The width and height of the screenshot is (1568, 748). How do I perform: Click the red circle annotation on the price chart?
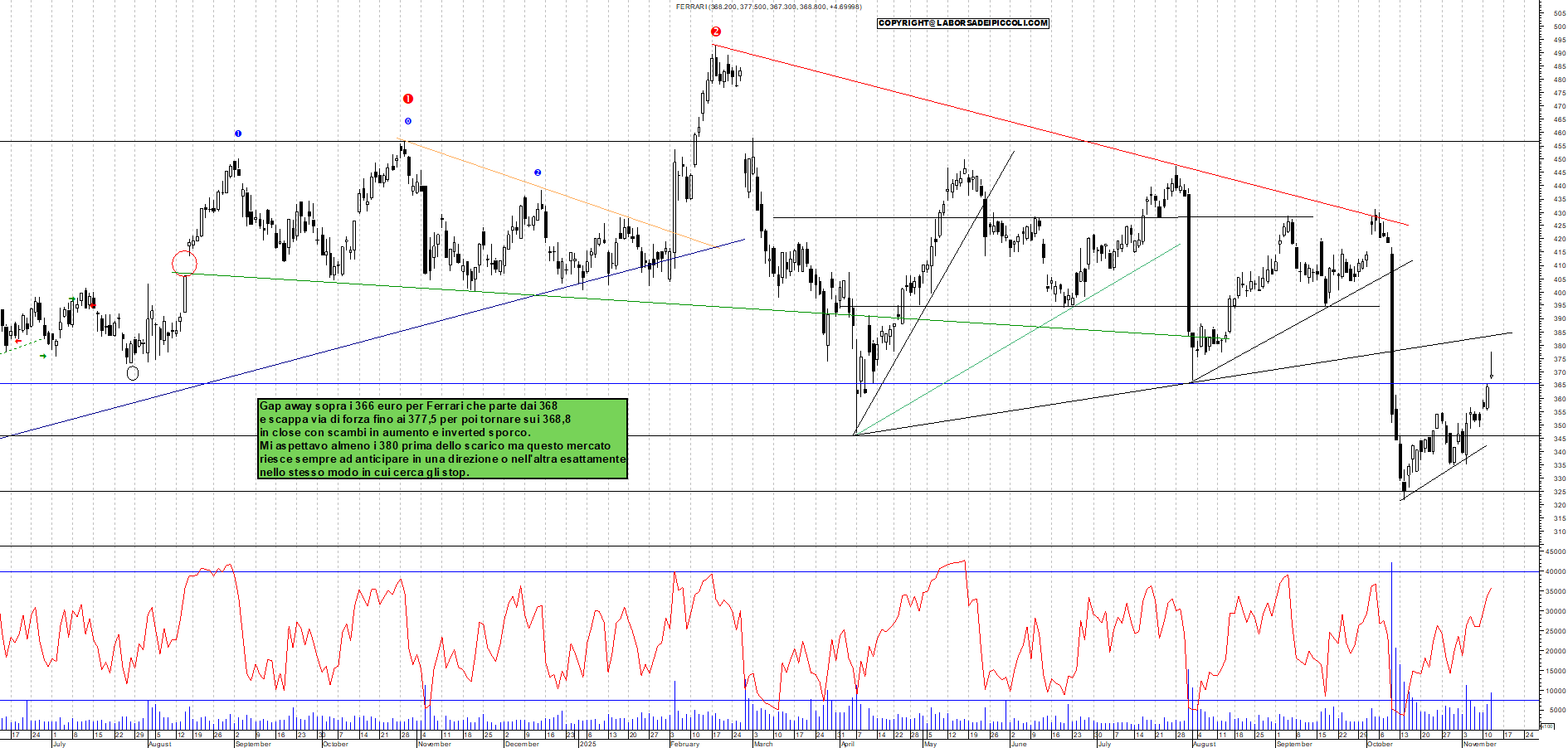tap(185, 262)
